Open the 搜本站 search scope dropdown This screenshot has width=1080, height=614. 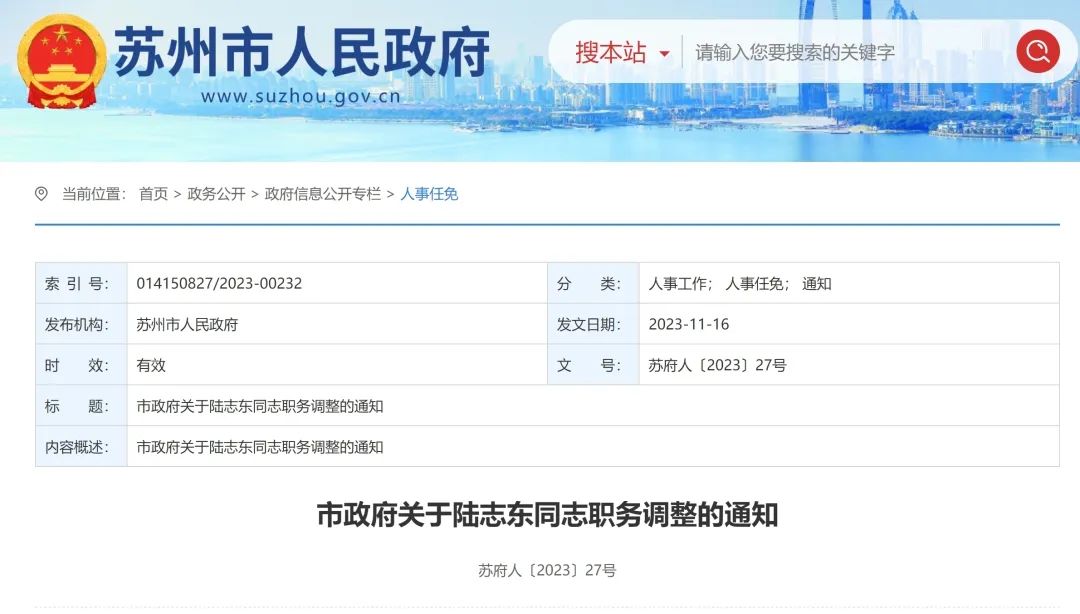point(620,52)
